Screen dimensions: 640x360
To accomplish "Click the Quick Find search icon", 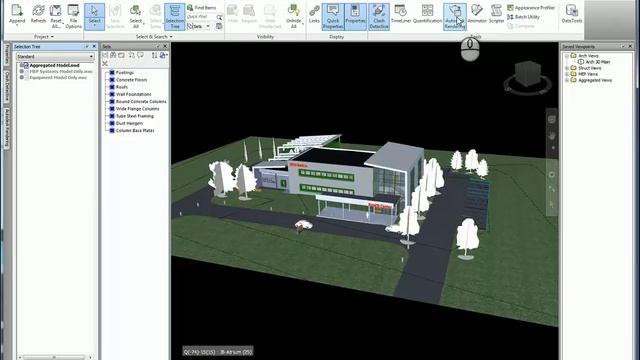I will (219, 17).
